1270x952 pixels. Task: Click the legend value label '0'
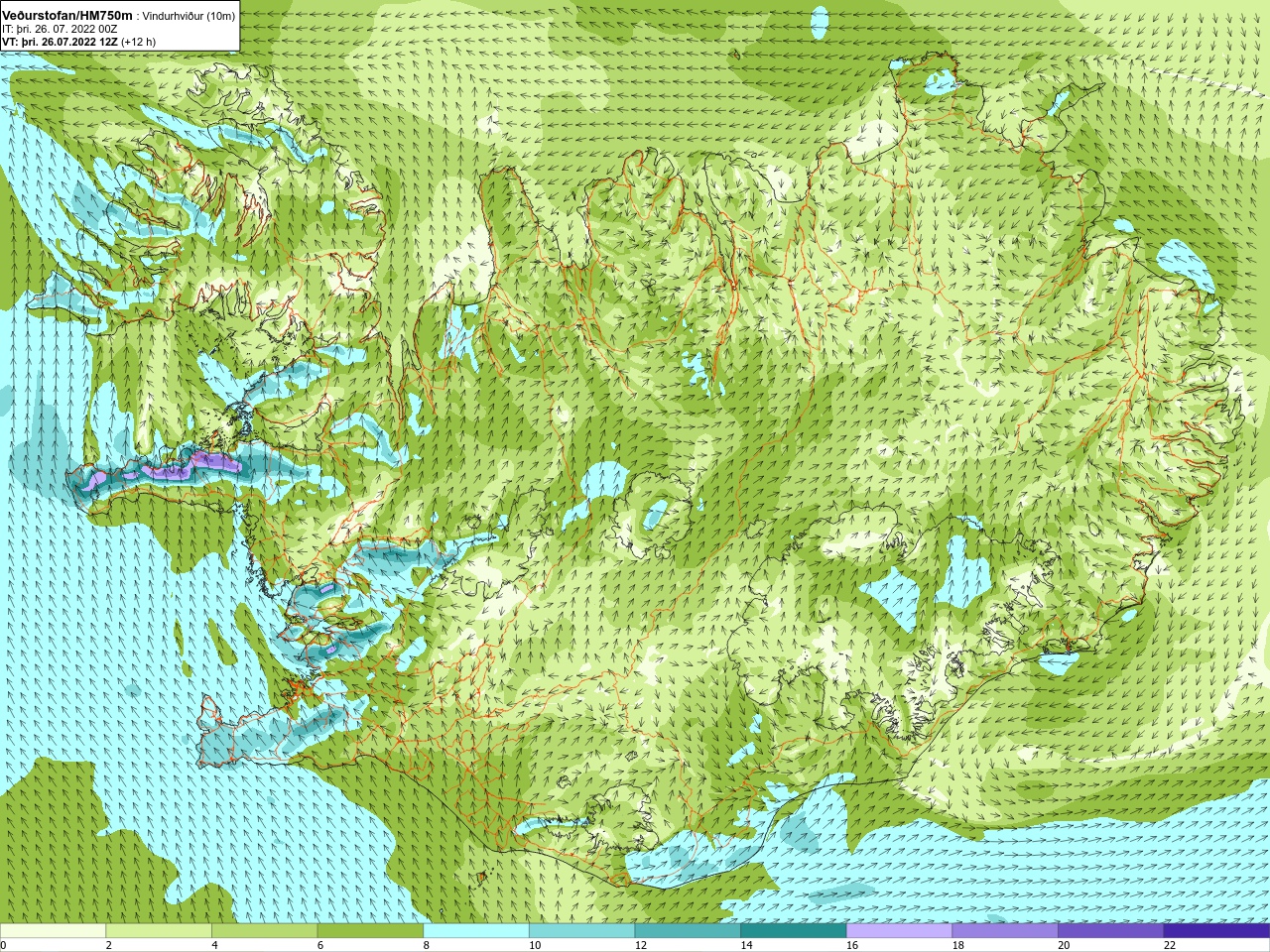[x=4, y=945]
